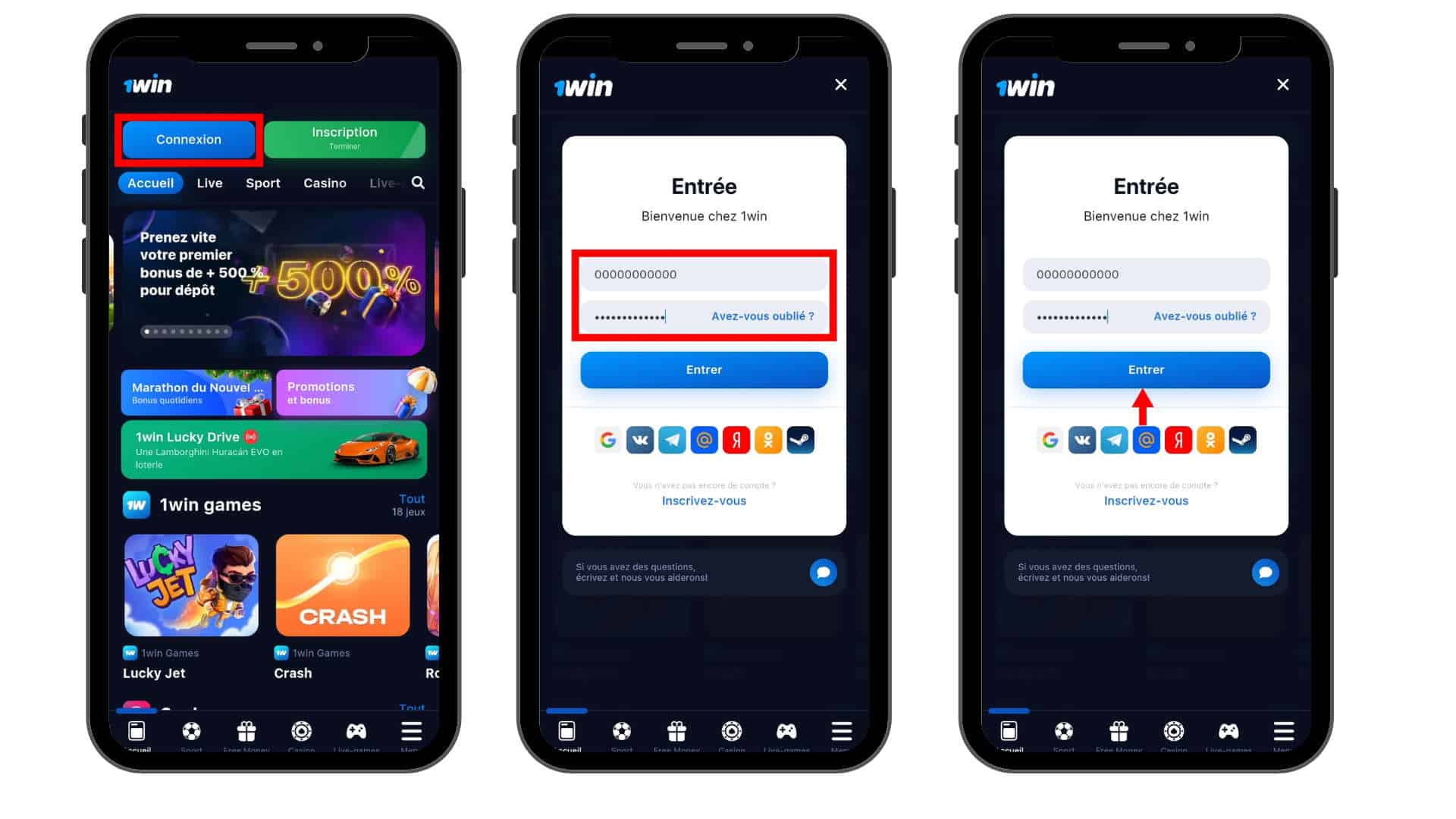Click the Sport navigation menu item
Image resolution: width=1456 pixels, height=819 pixels.
pos(263,183)
